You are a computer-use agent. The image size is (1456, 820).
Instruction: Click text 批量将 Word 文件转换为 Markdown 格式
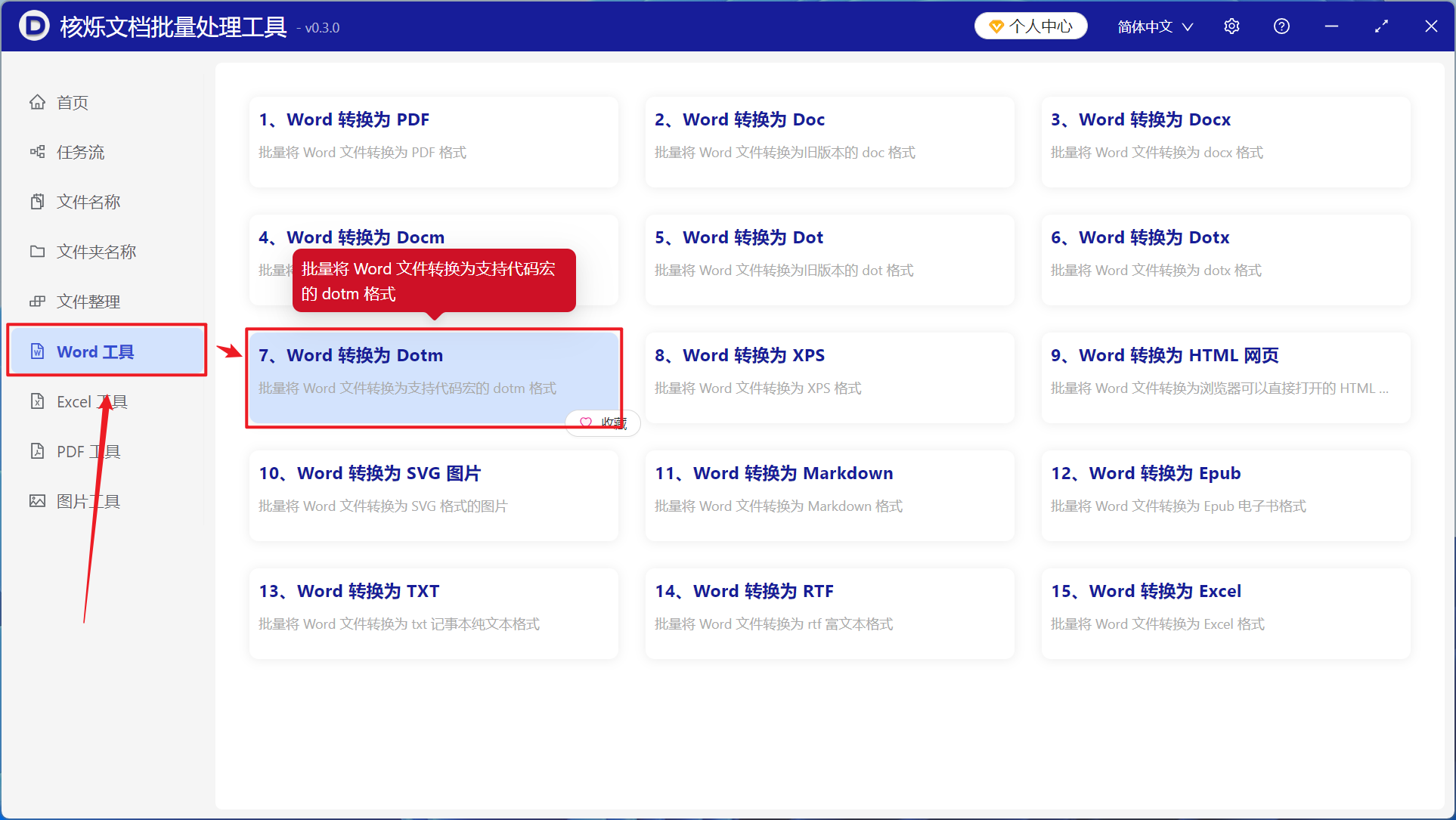[779, 506]
